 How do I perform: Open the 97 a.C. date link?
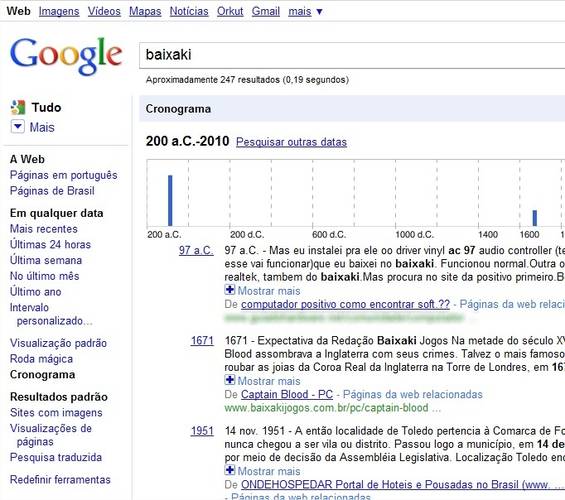pos(196,250)
